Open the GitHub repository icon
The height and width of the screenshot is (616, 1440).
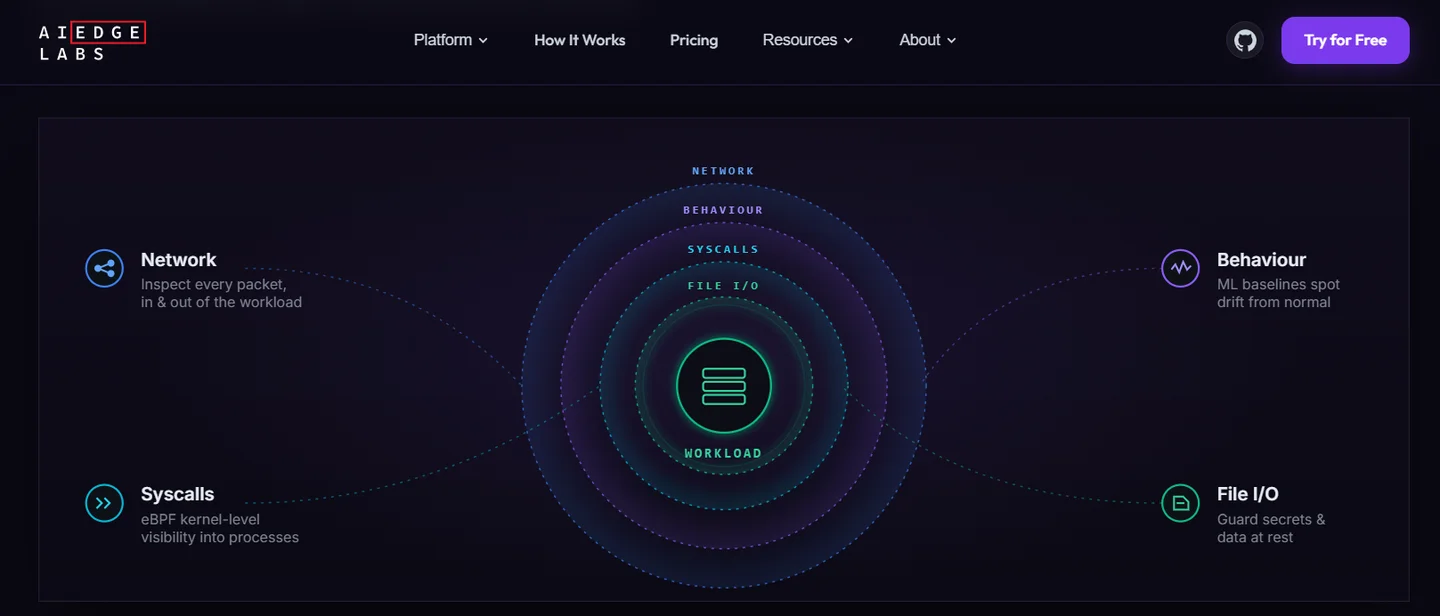pos(1245,41)
